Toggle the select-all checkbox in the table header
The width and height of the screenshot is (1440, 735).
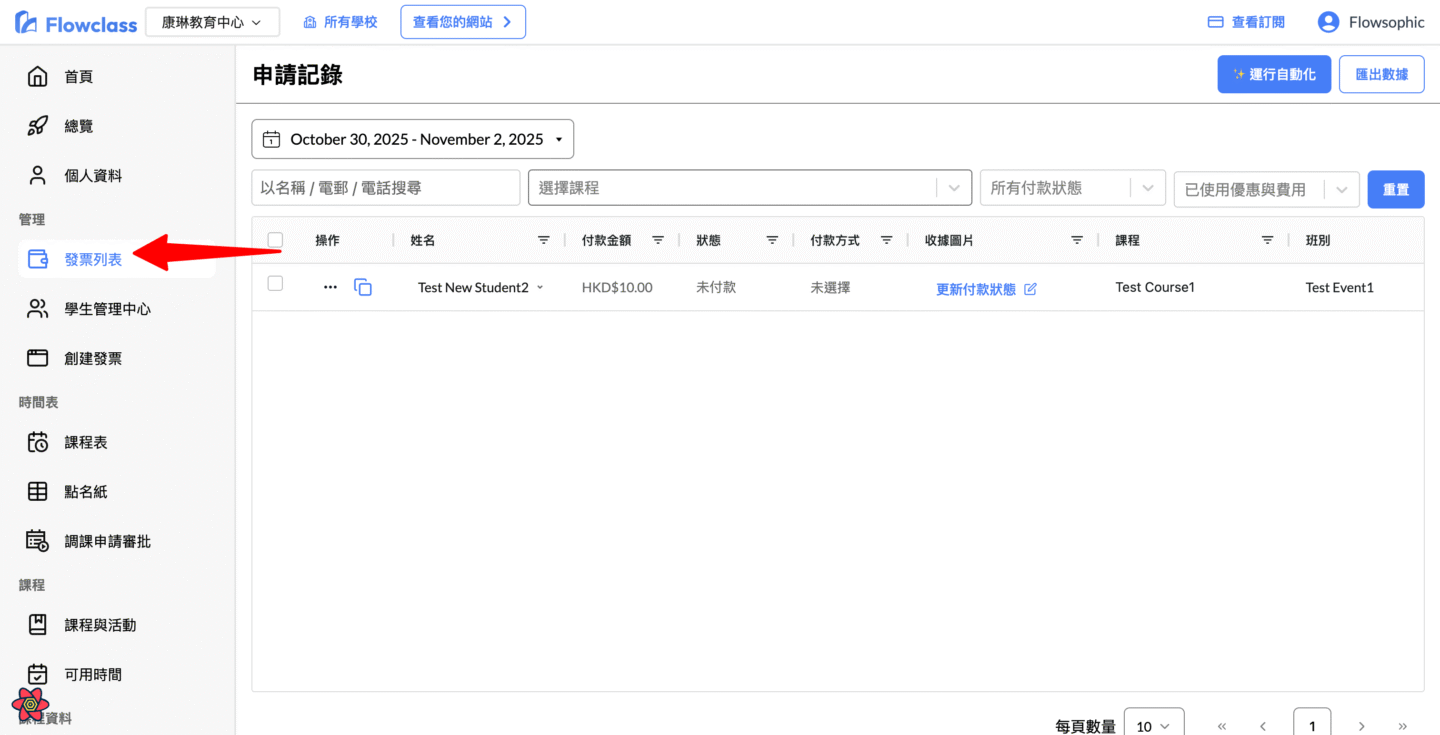[276, 240]
